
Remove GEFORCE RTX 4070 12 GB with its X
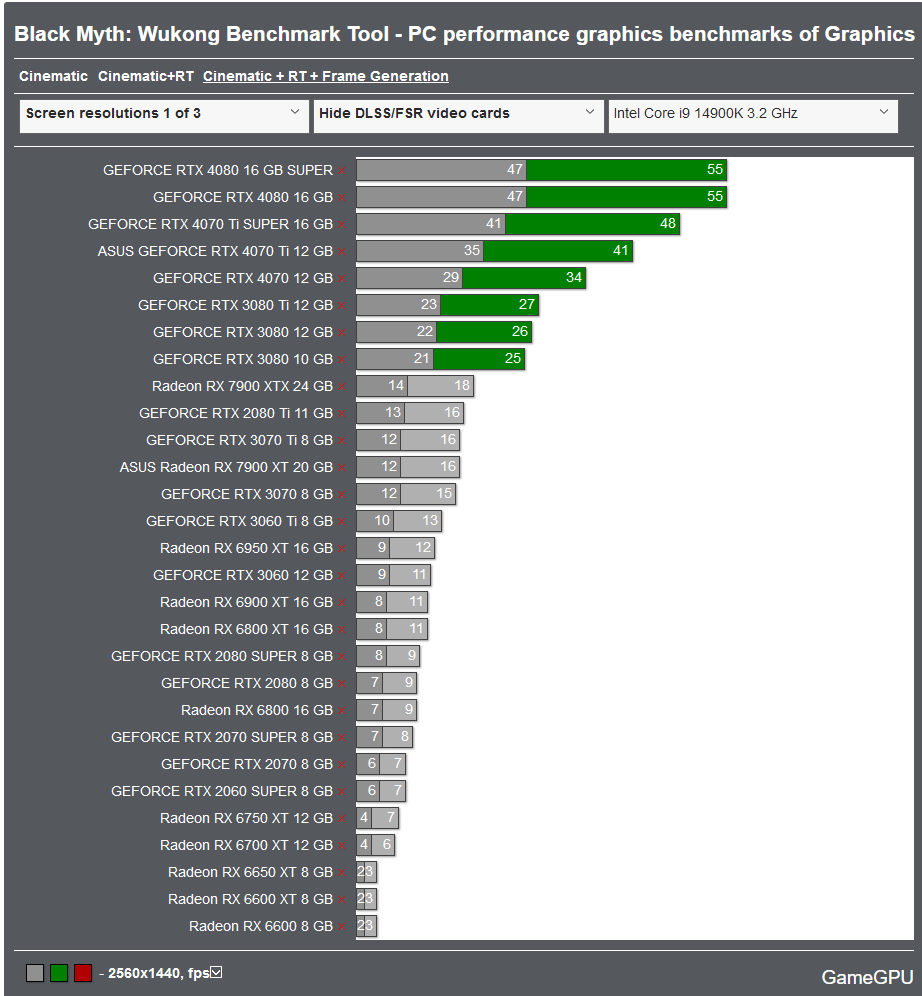coord(342,279)
